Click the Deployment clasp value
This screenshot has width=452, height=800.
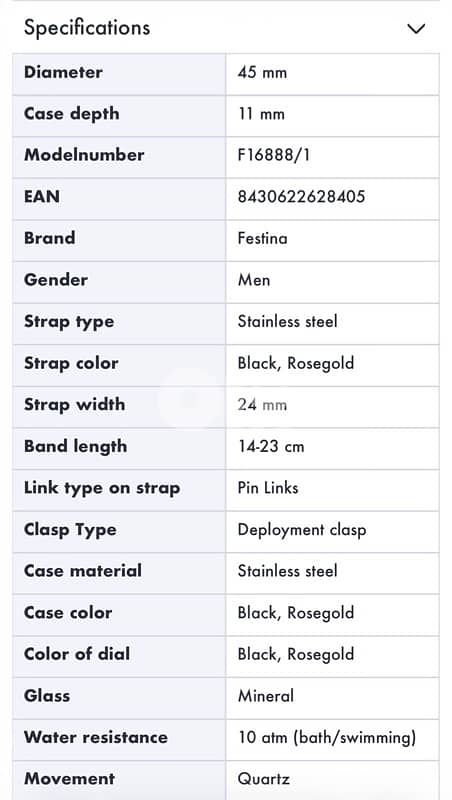tap(302, 530)
